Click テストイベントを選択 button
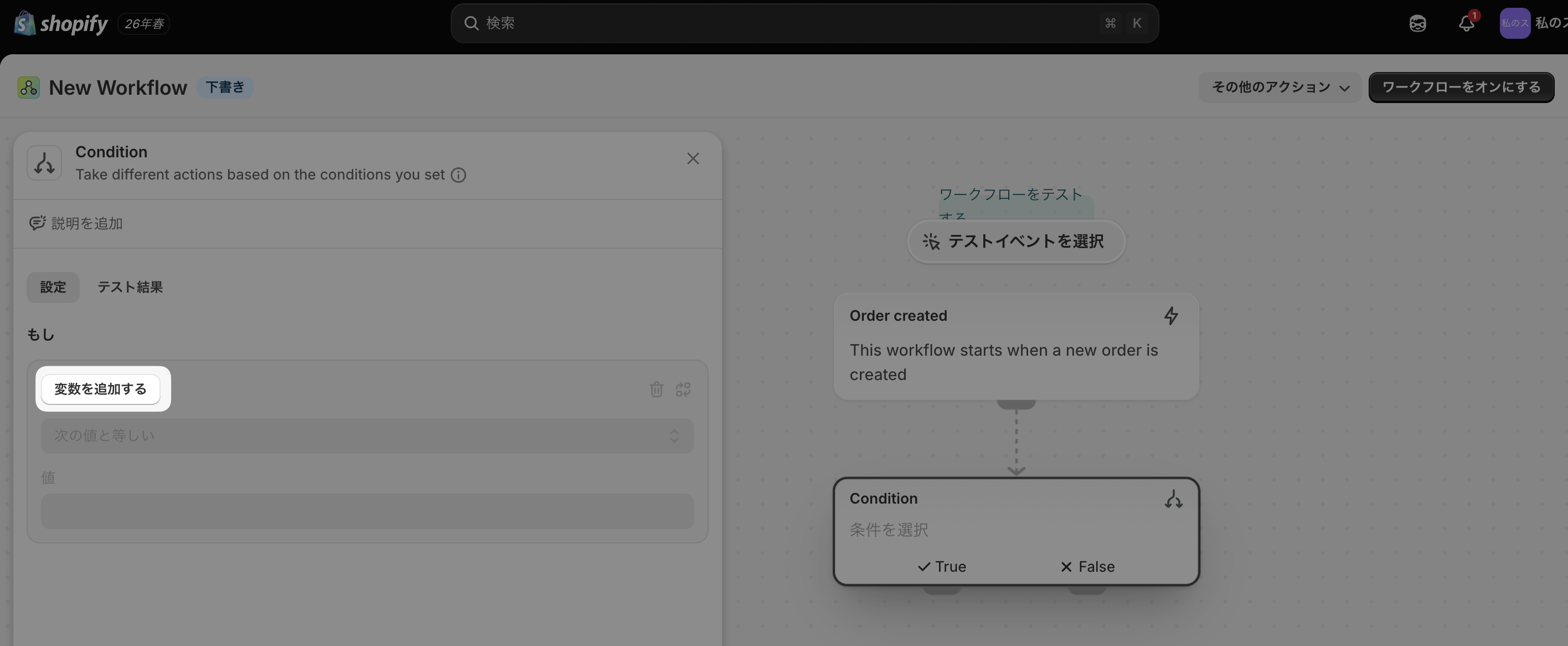 (x=1015, y=242)
